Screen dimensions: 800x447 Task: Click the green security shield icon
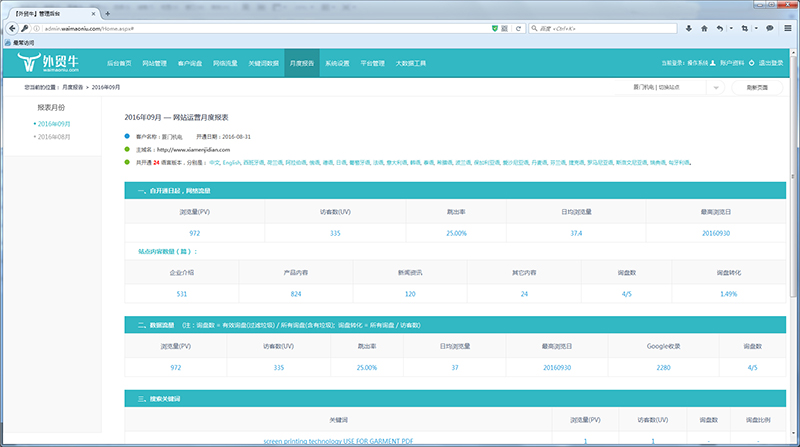click(x=497, y=27)
